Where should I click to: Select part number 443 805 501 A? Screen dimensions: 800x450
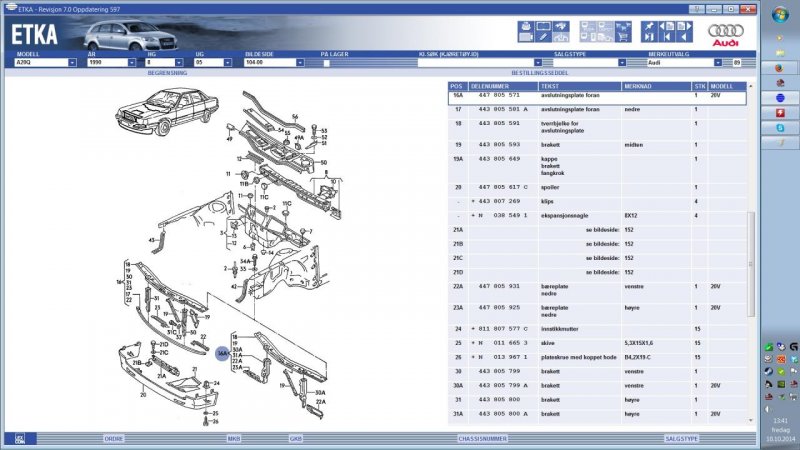click(x=503, y=109)
